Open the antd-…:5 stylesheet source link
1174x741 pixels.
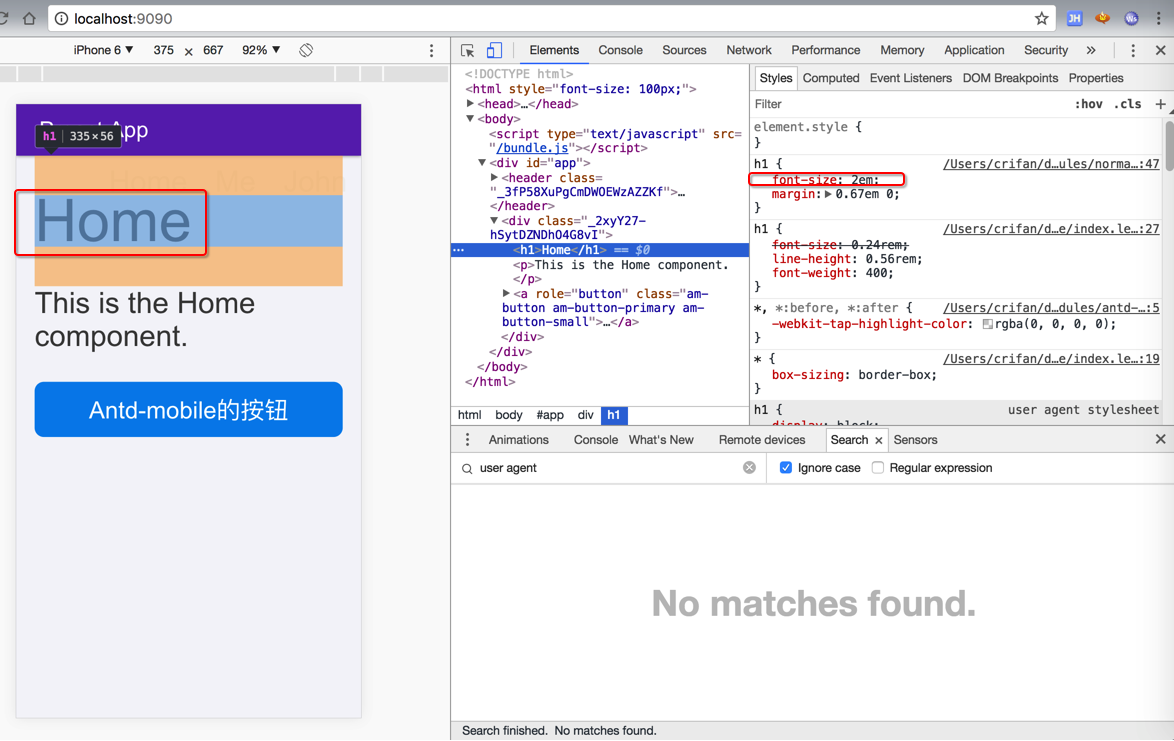click(1051, 308)
